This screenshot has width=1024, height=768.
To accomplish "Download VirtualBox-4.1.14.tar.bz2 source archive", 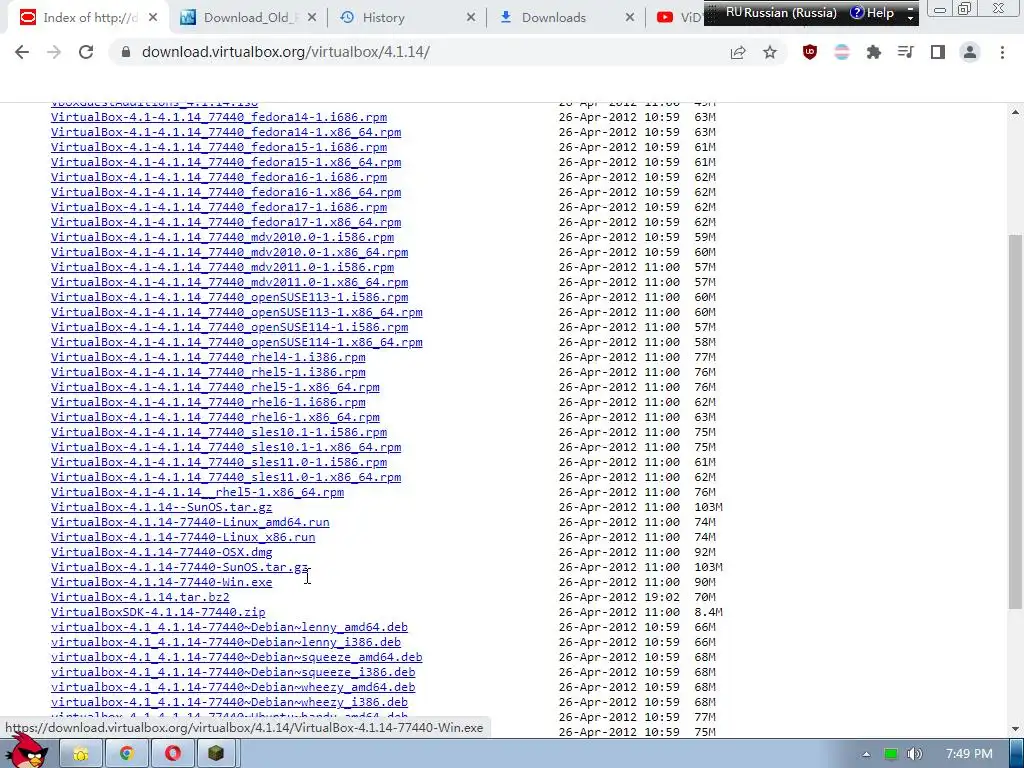I will (x=140, y=597).
